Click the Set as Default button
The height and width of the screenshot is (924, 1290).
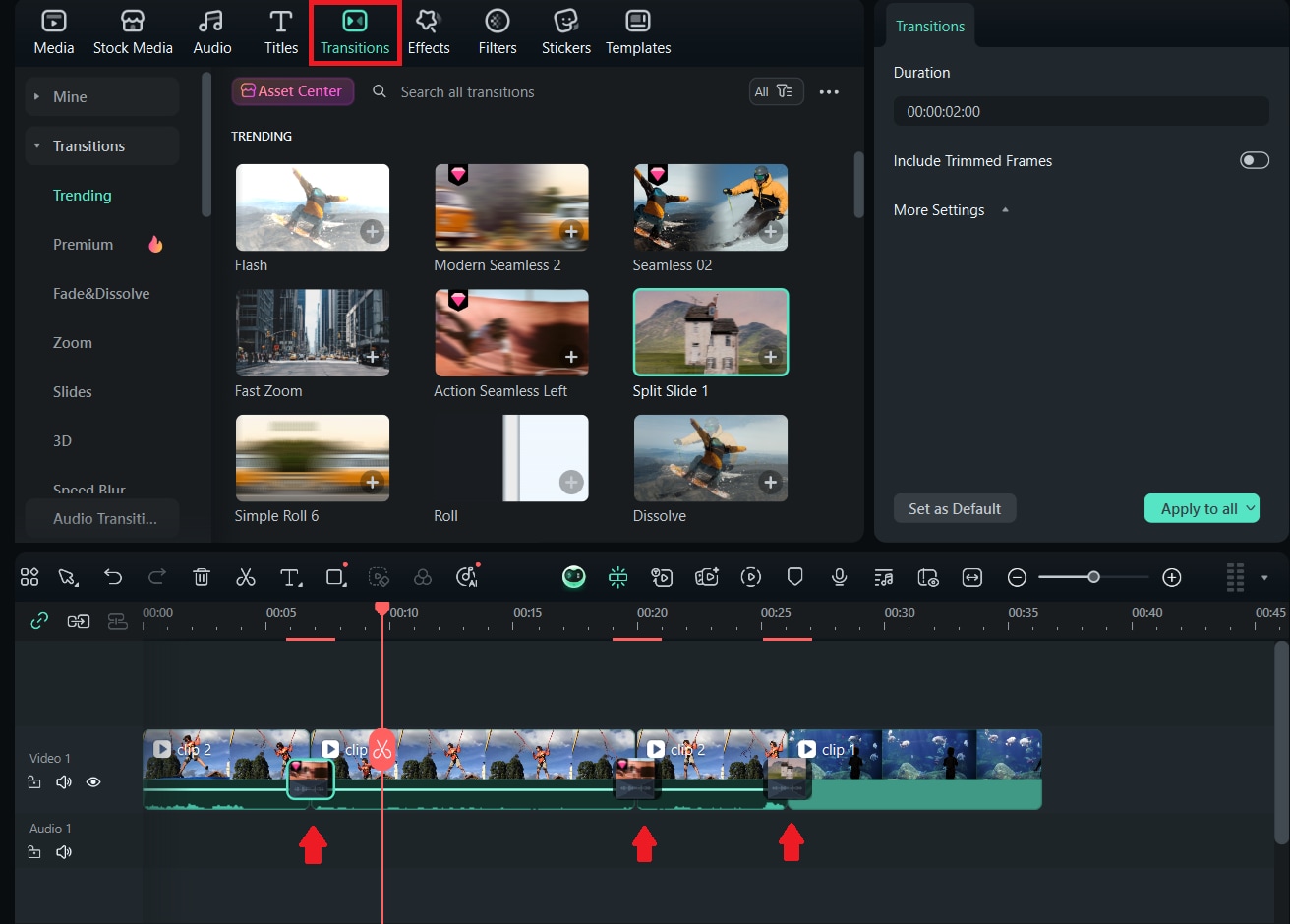[x=954, y=508]
